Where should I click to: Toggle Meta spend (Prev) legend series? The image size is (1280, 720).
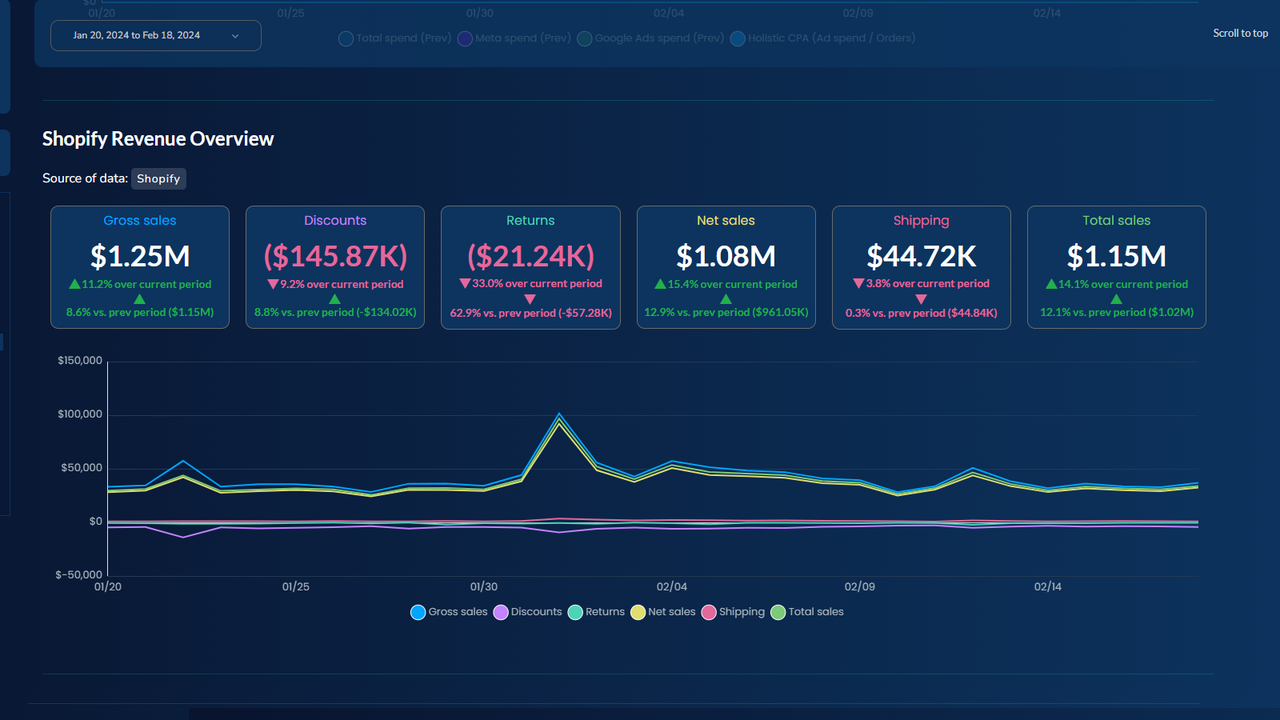[514, 38]
